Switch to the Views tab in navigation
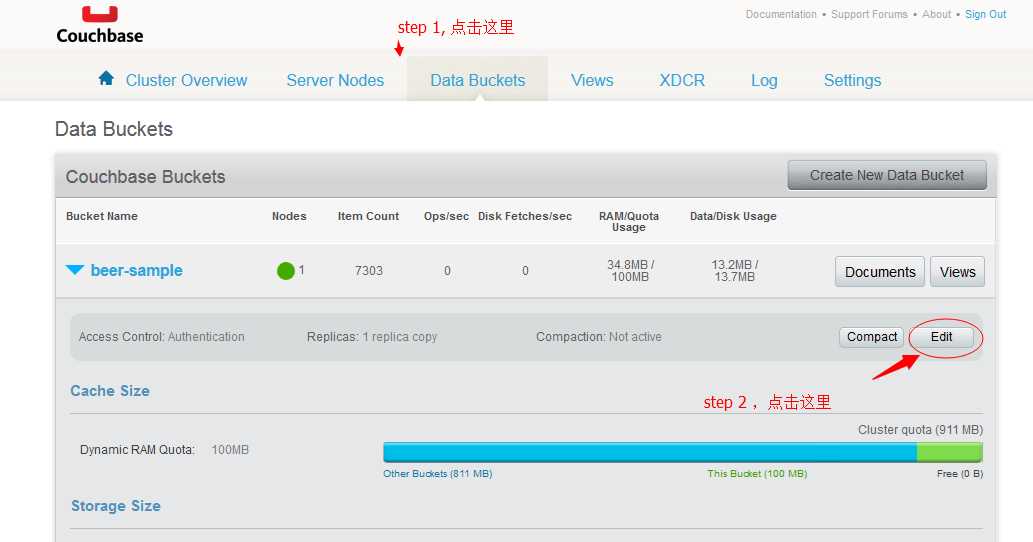The width and height of the screenshot is (1033, 542). [x=592, y=80]
